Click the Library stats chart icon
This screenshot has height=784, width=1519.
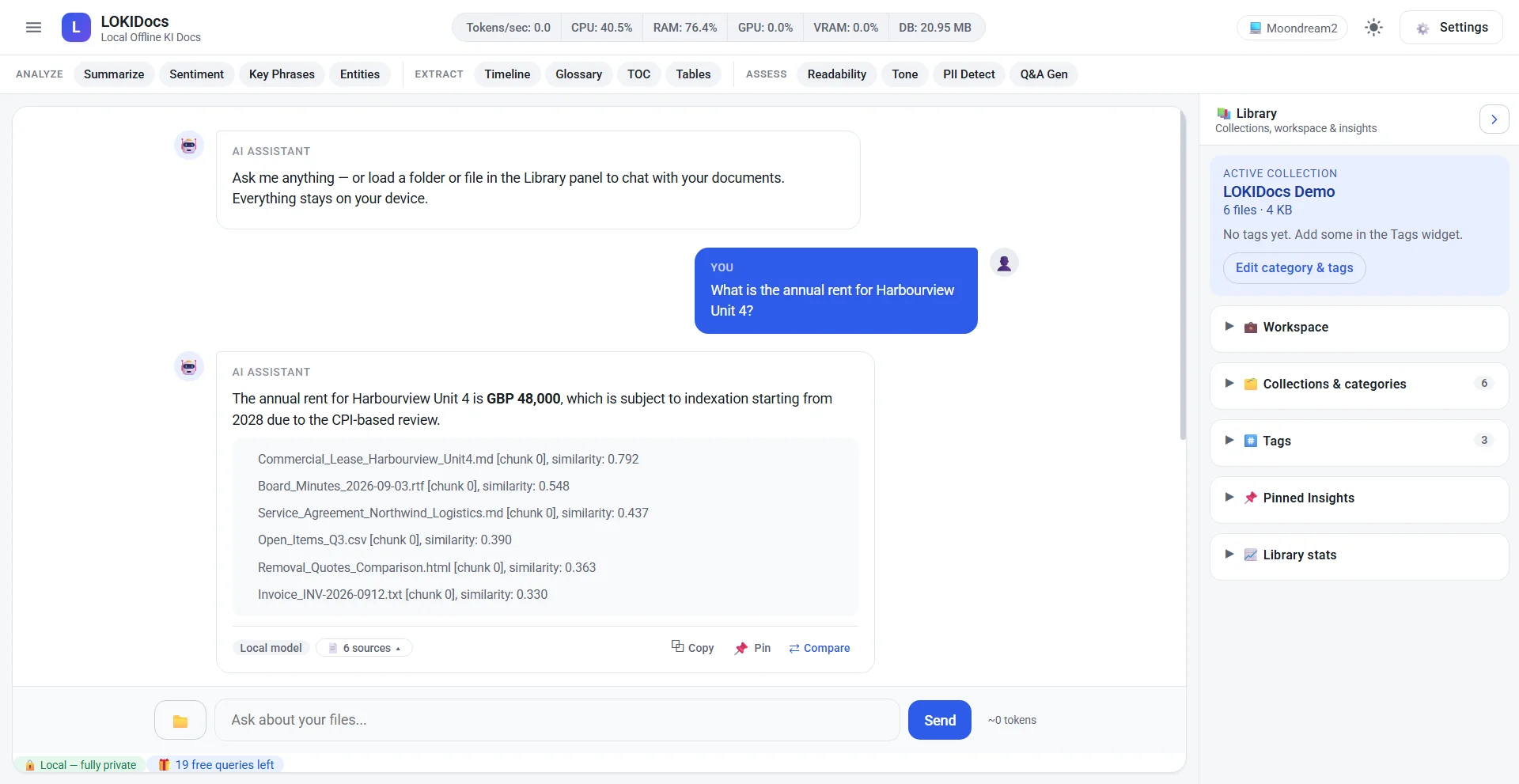click(x=1251, y=555)
